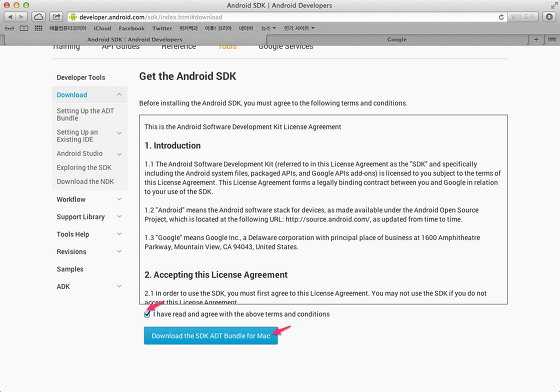The height and width of the screenshot is (392, 560).
Task: Open the popular sites bookmarks dropdown
Action: coord(299,28)
